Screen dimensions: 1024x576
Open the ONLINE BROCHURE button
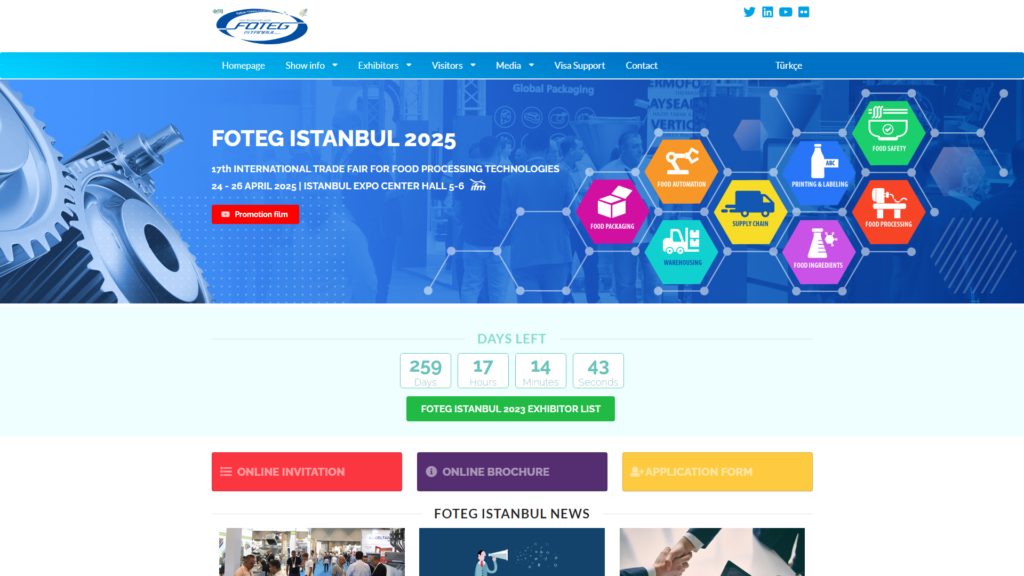point(512,472)
